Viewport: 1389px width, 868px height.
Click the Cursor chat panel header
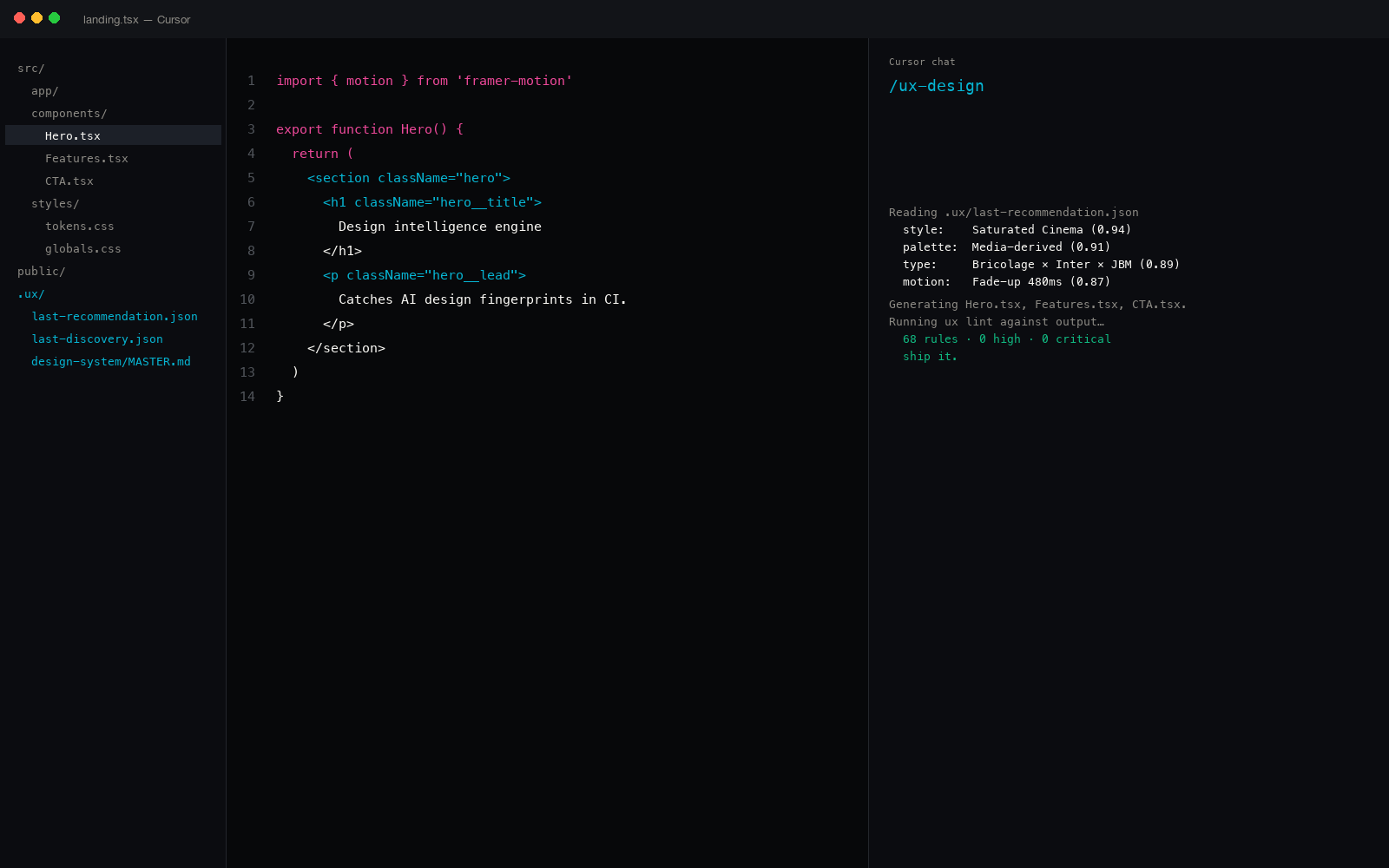922,62
